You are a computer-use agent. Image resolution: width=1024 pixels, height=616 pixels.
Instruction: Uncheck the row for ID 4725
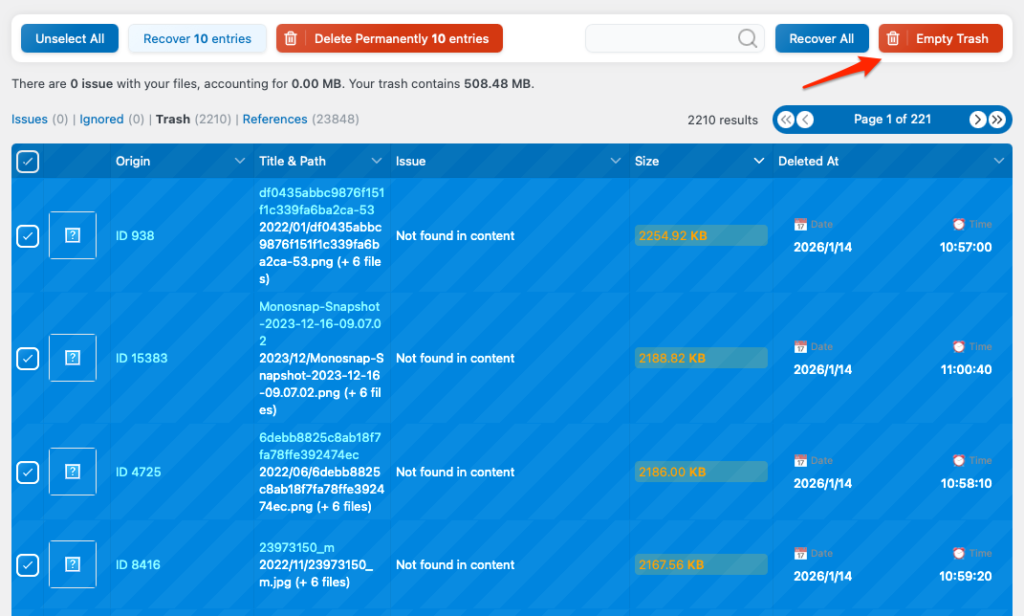click(28, 472)
